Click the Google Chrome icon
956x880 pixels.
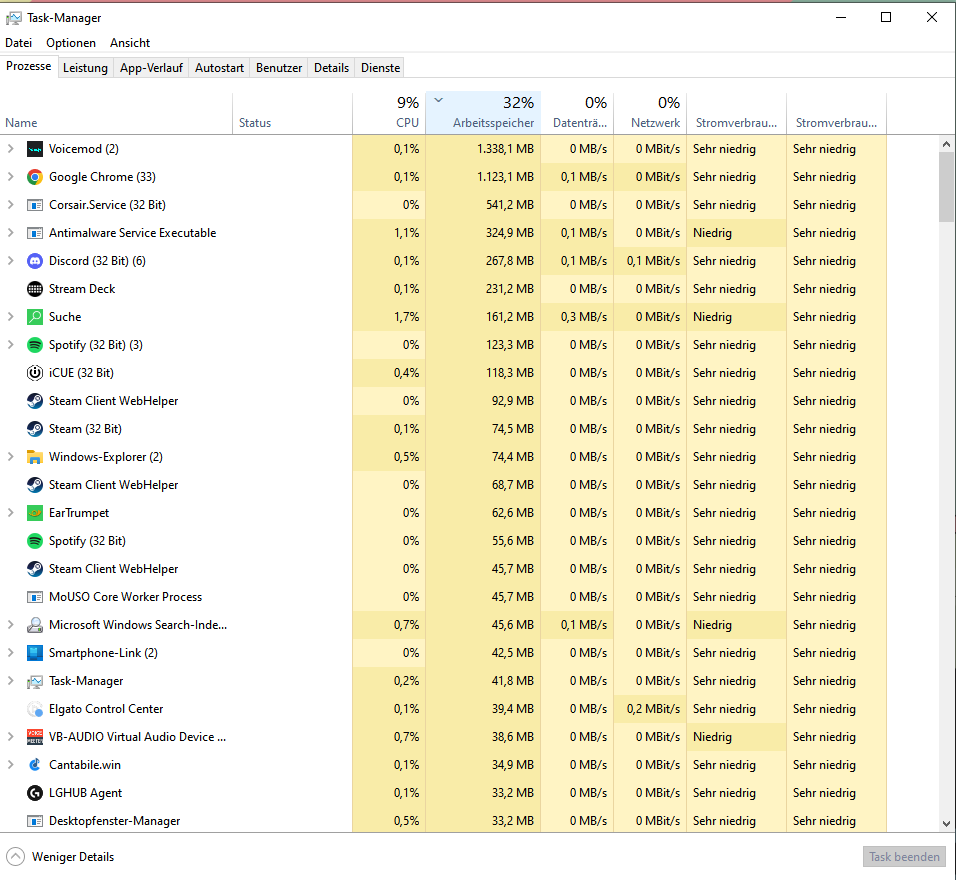point(35,177)
